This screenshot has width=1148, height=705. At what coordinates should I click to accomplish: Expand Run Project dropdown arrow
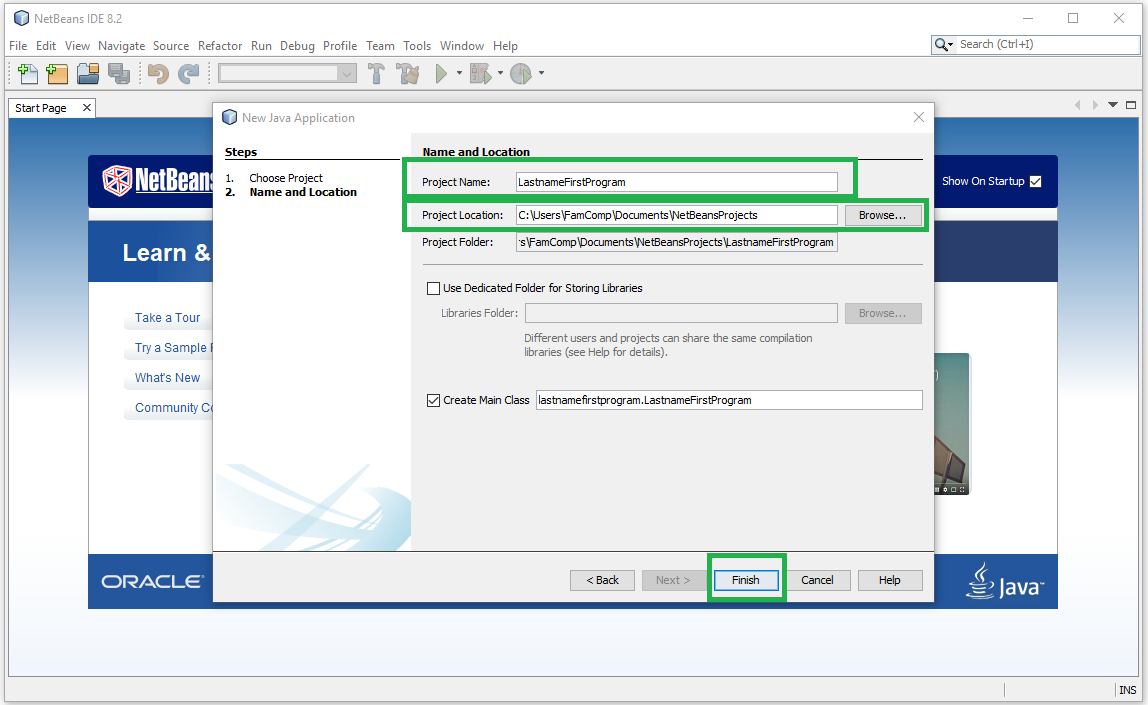(x=459, y=73)
